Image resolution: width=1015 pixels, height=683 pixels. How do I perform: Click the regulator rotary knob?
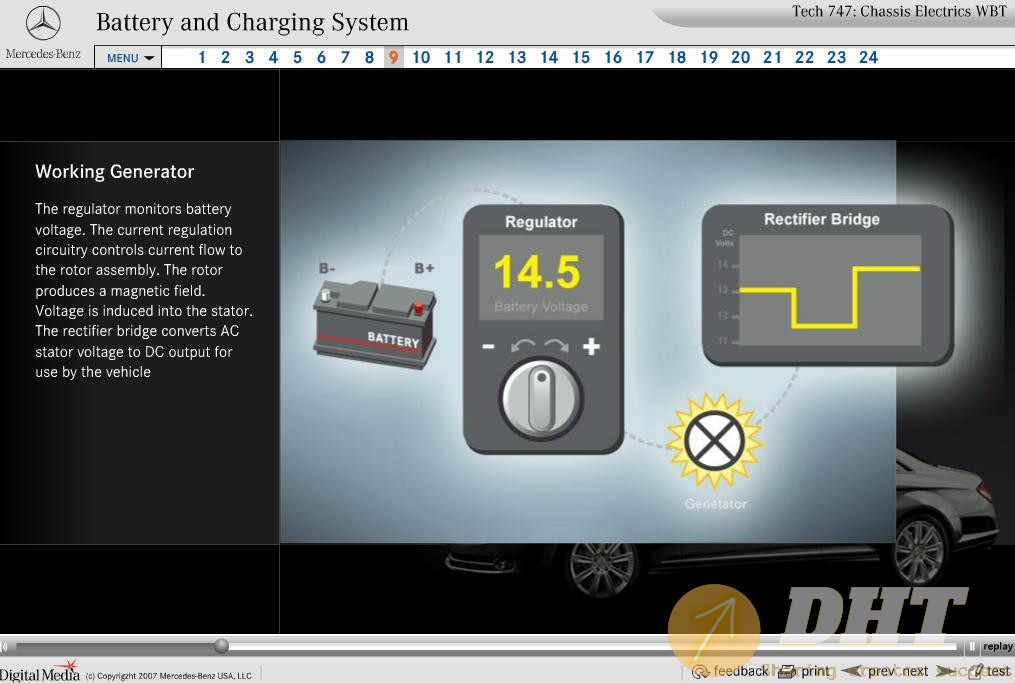point(541,398)
